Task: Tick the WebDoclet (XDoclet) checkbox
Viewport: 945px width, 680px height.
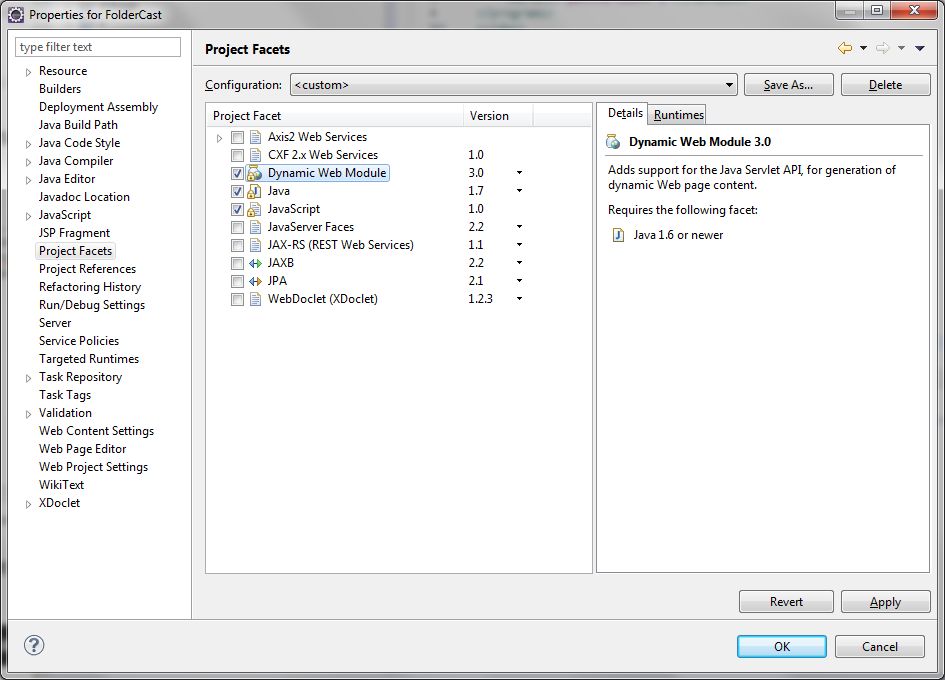Action: [237, 300]
